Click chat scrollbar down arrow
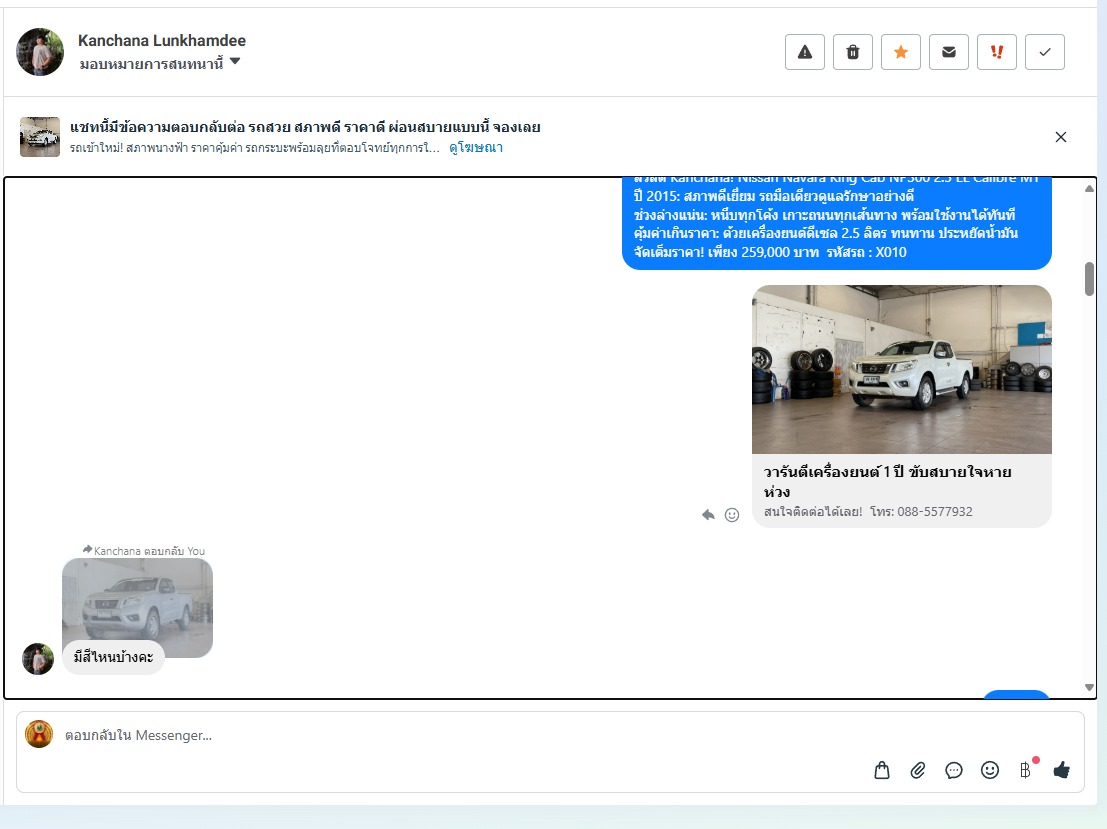 [1089, 687]
